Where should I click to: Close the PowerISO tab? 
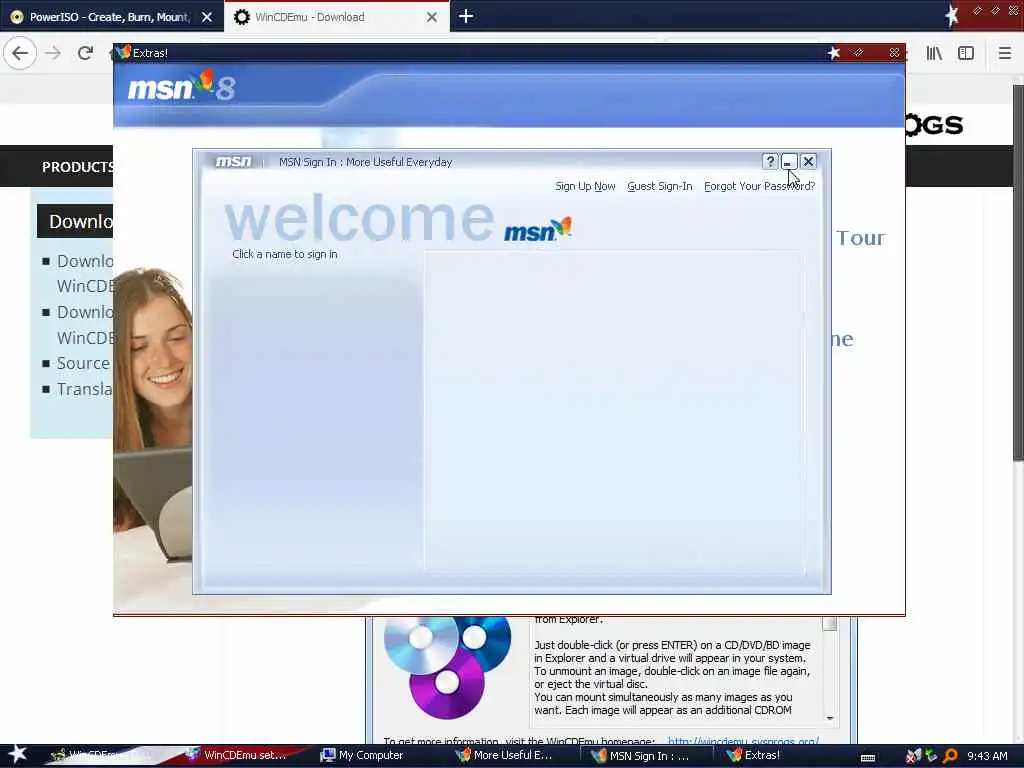click(207, 17)
